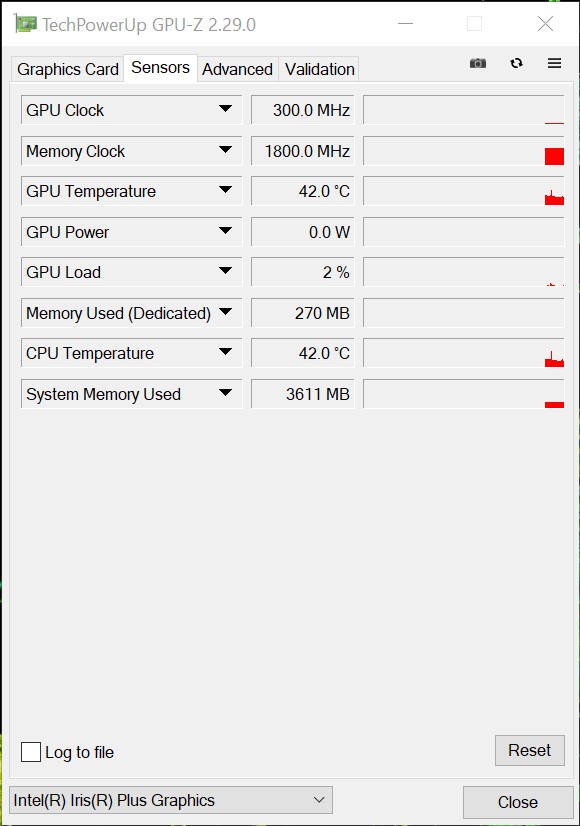The image size is (580, 826).
Task: Expand the GPU Load dropdown arrow
Action: [225, 271]
